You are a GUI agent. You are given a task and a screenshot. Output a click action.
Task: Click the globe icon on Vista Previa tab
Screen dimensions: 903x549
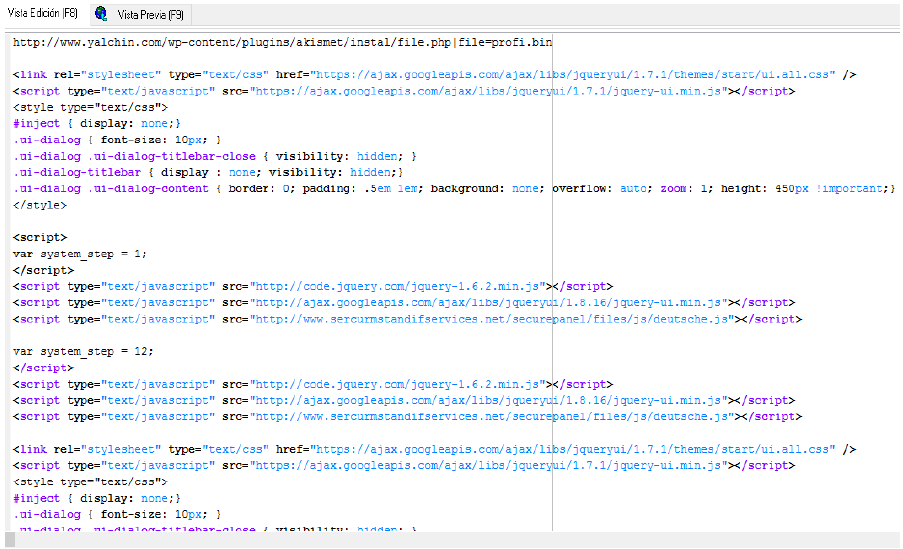101,14
